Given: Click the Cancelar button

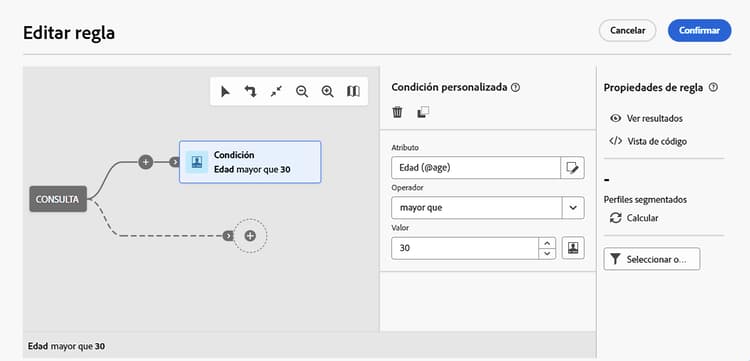Looking at the screenshot, I should click(628, 31).
